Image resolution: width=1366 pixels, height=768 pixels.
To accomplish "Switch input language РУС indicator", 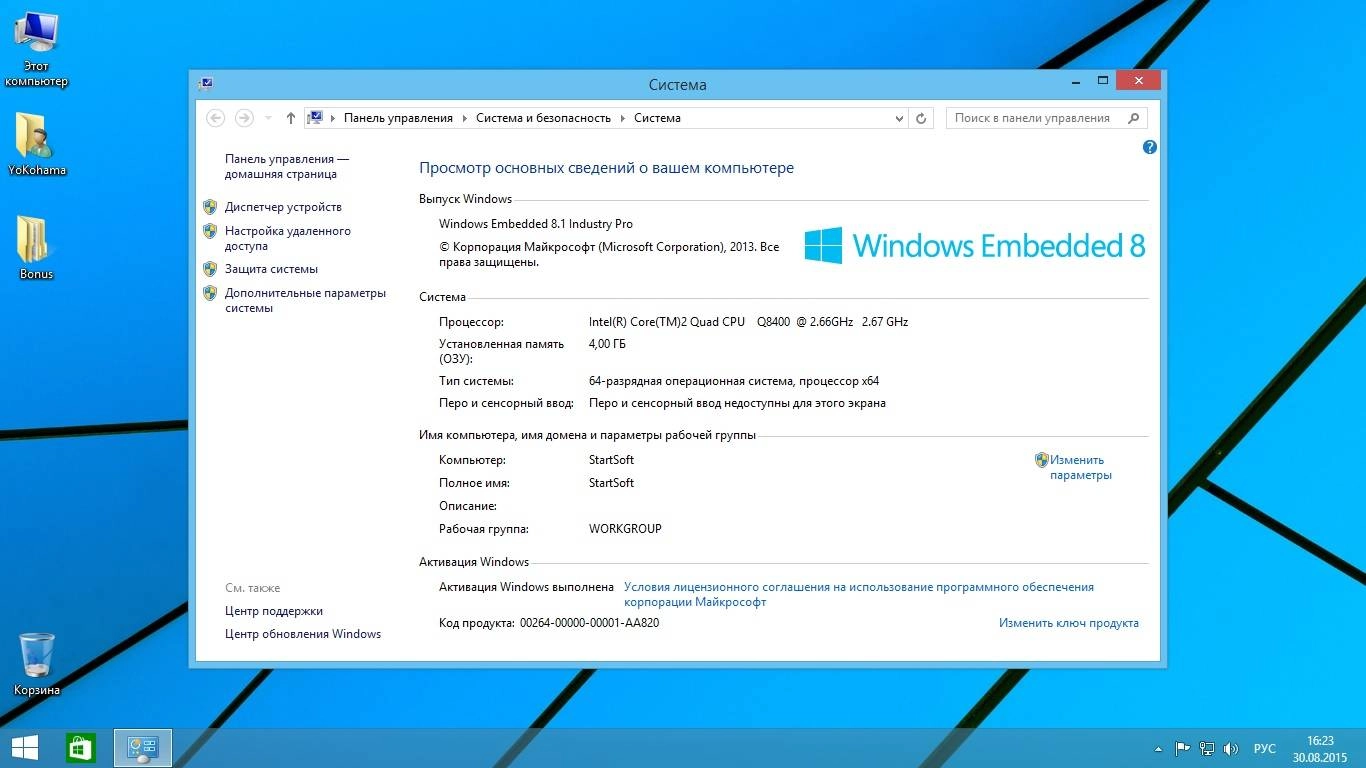I will click(1265, 748).
